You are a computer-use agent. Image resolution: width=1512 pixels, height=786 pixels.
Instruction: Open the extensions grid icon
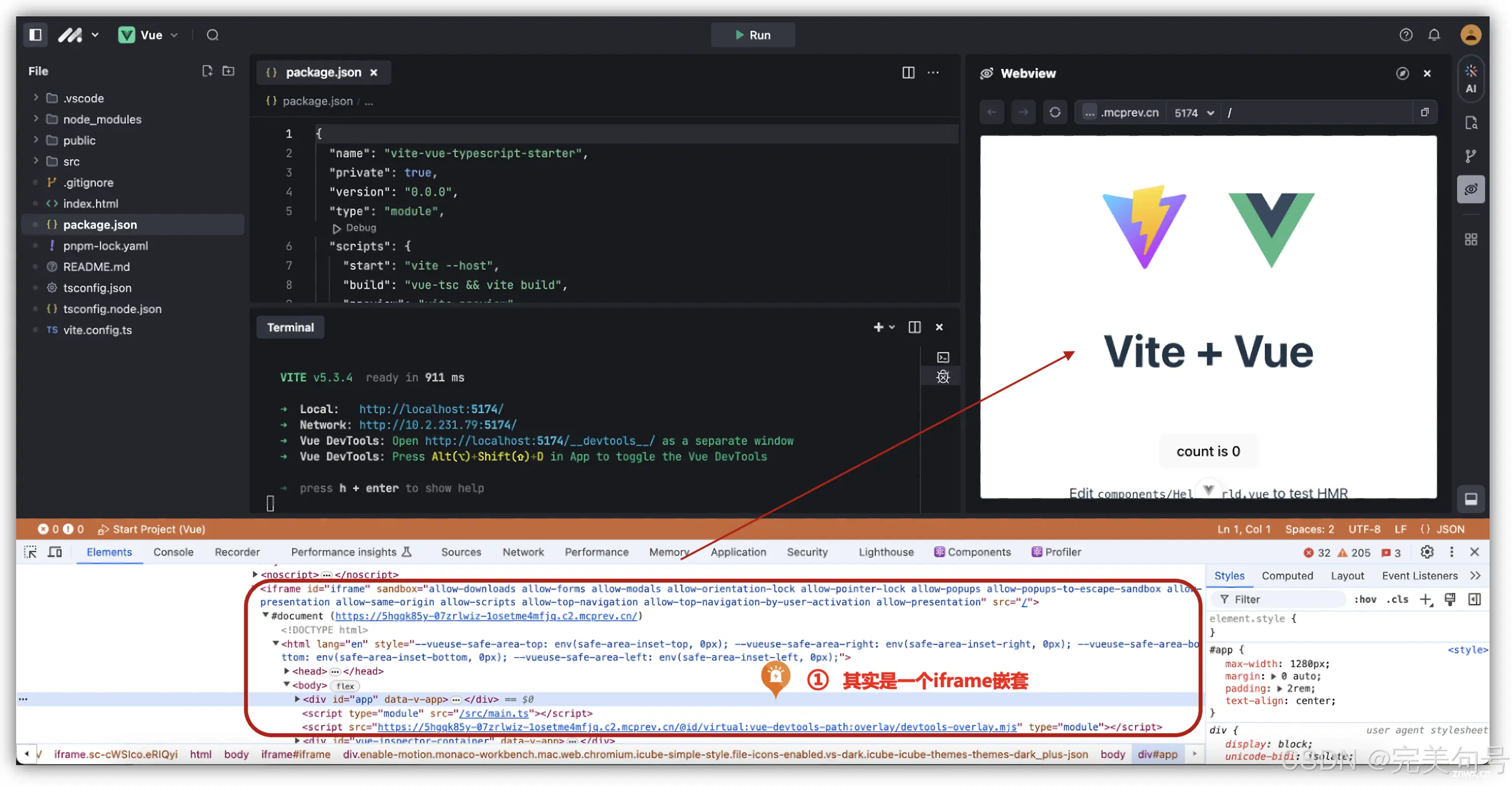[x=1470, y=240]
